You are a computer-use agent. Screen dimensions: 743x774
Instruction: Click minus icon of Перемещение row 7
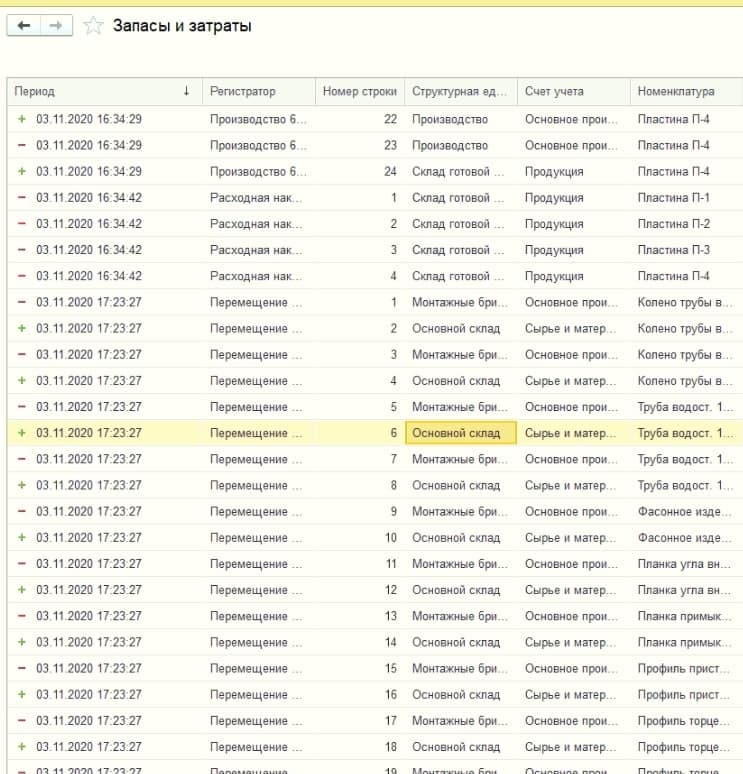pos(22,459)
